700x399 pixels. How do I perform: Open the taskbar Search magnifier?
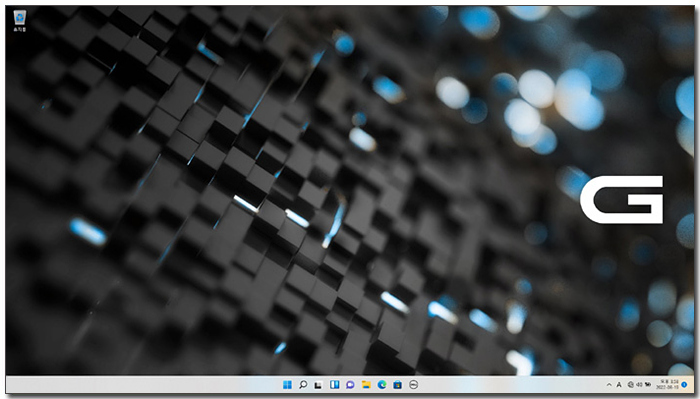pos(303,385)
